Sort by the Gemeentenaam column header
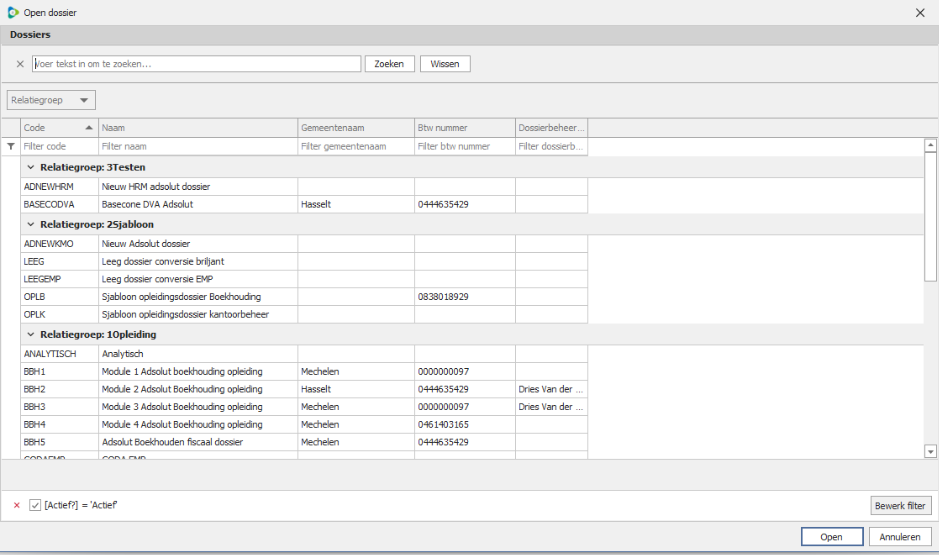The width and height of the screenshot is (939, 555). point(356,128)
